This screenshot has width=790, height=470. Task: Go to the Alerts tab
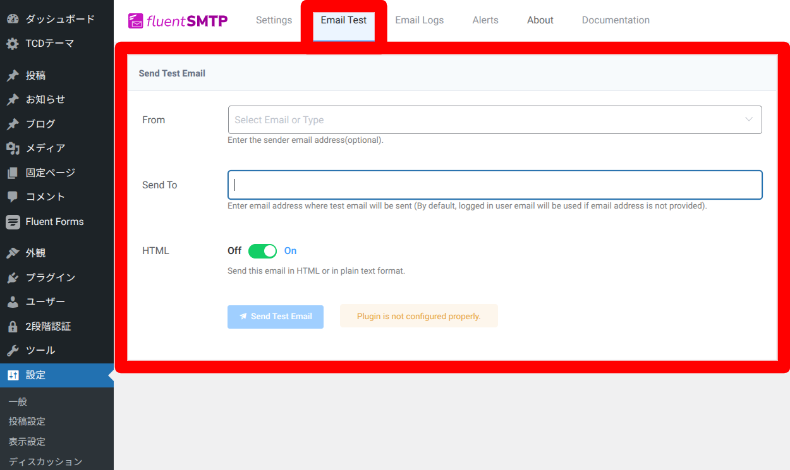[485, 20]
